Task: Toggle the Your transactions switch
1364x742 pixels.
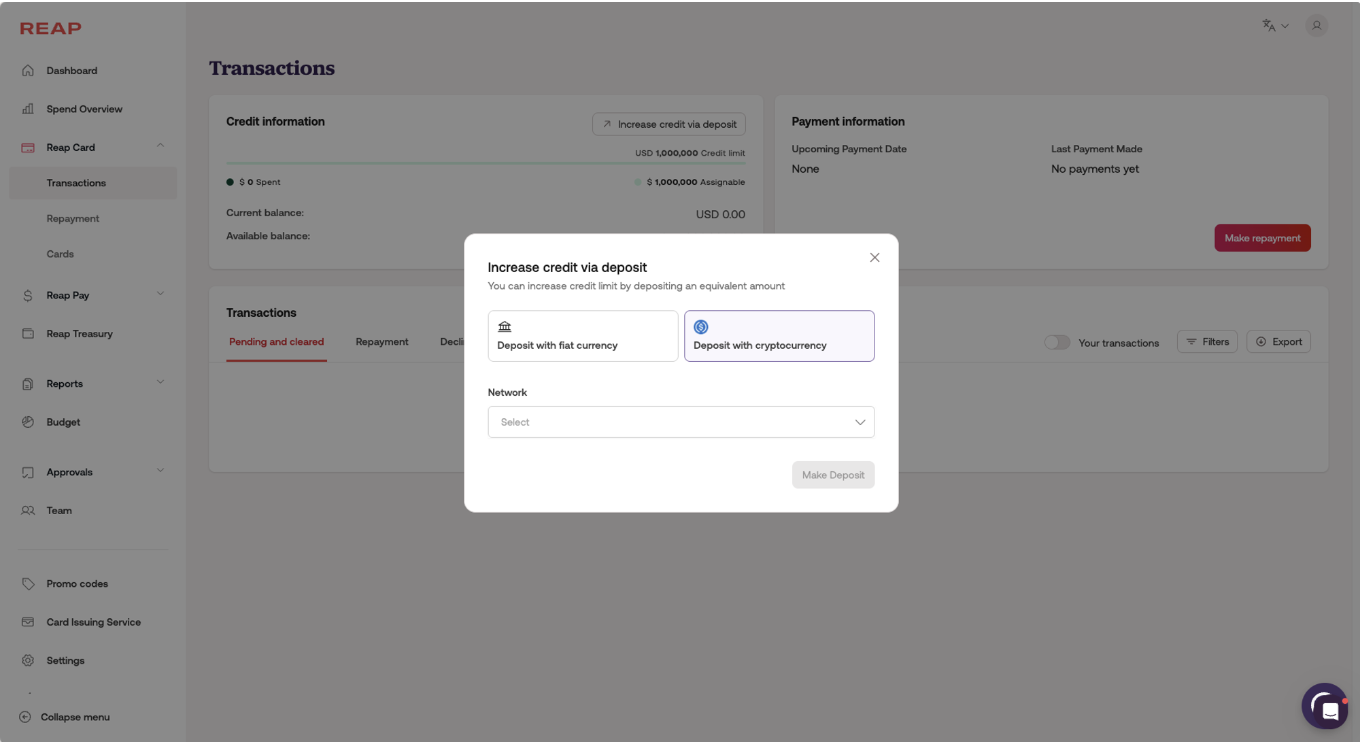Action: (1056, 342)
